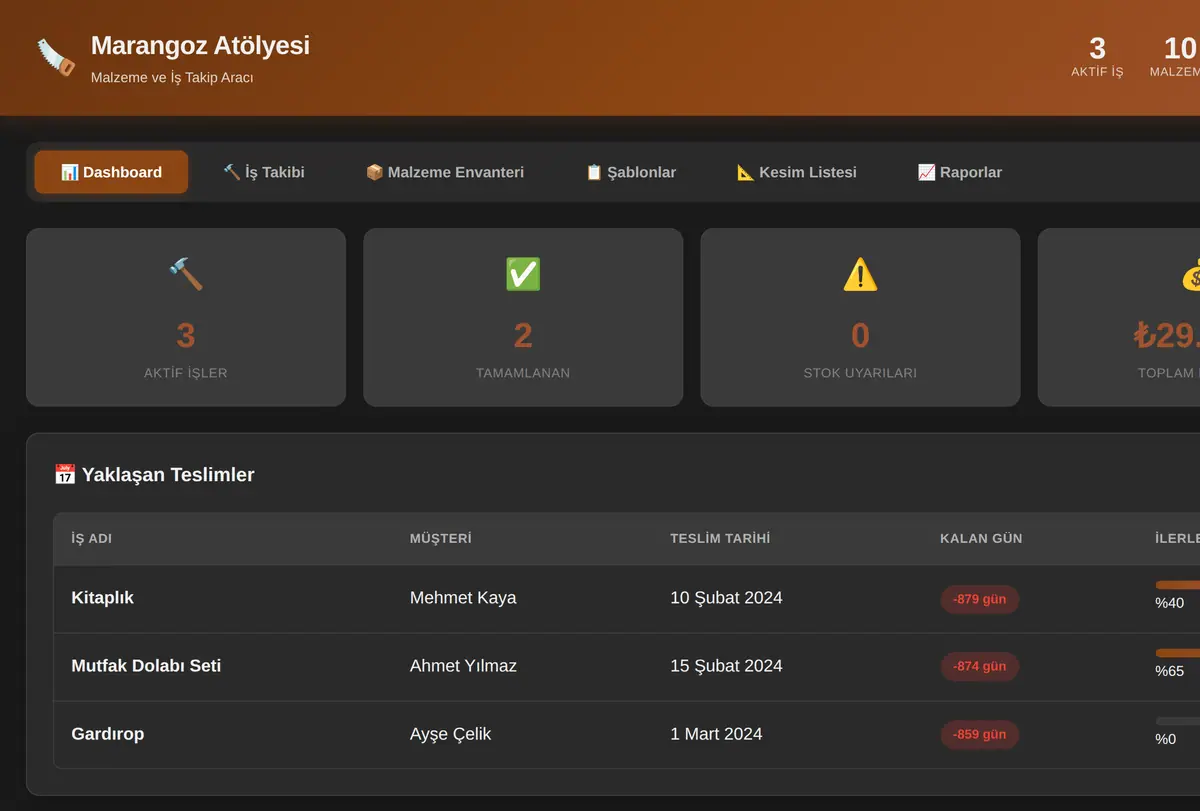Click the -879 gün badge

pyautogui.click(x=980, y=599)
